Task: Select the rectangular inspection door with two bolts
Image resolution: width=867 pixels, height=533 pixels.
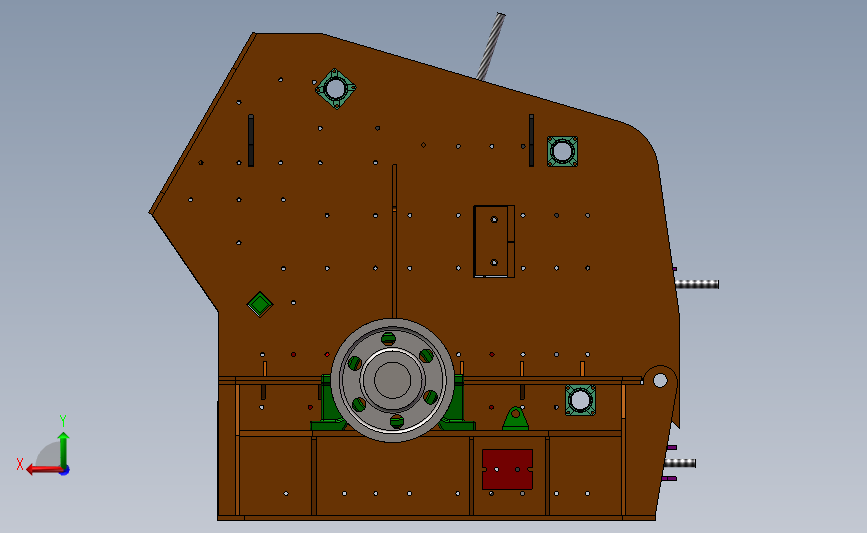Action: pos(494,241)
